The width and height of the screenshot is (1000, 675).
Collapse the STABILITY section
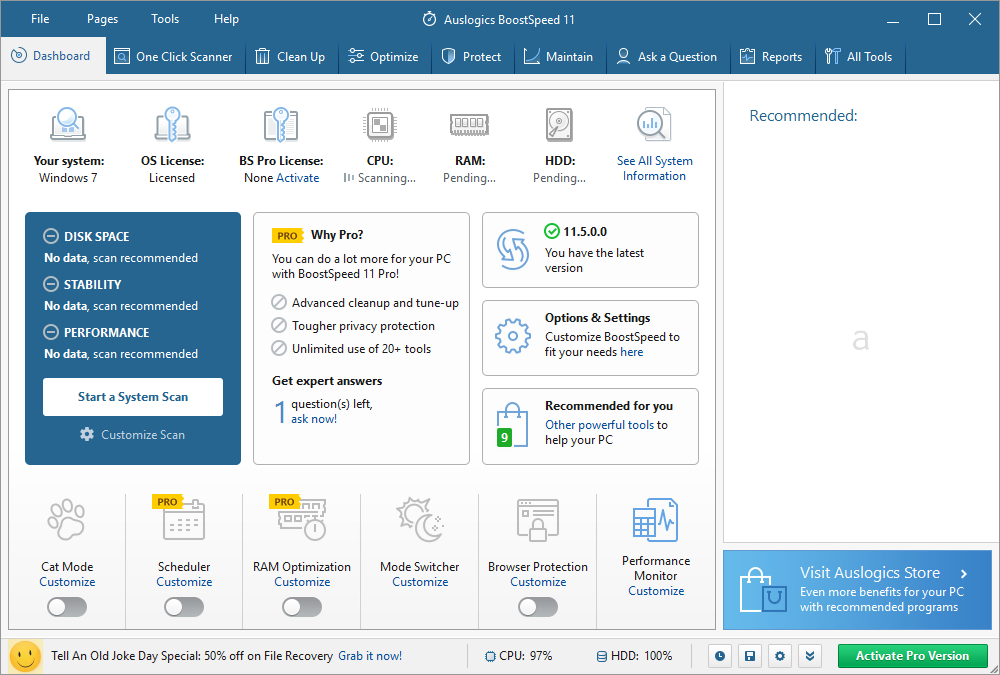coord(50,284)
